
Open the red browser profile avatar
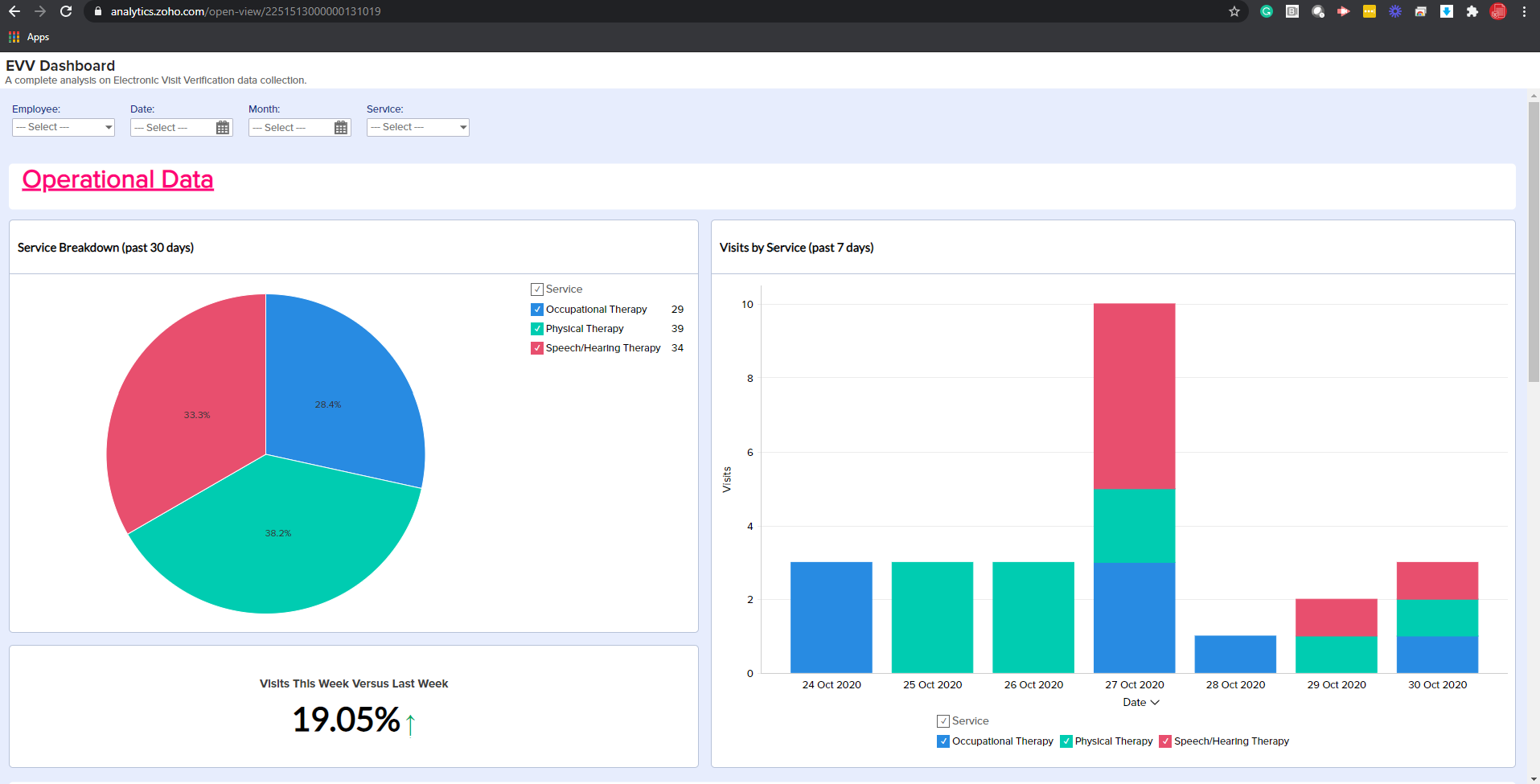click(1498, 11)
